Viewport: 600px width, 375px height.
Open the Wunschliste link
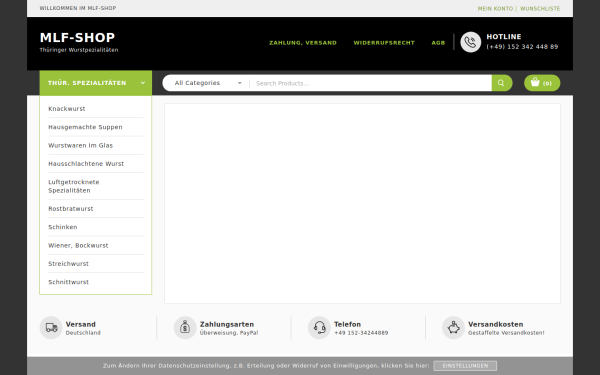[x=540, y=8]
